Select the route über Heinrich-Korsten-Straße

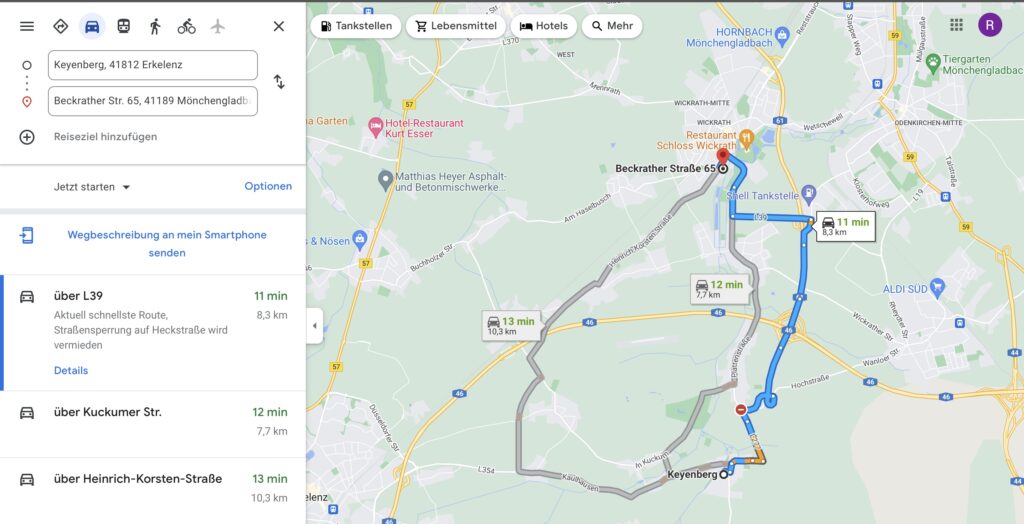[x=153, y=490]
